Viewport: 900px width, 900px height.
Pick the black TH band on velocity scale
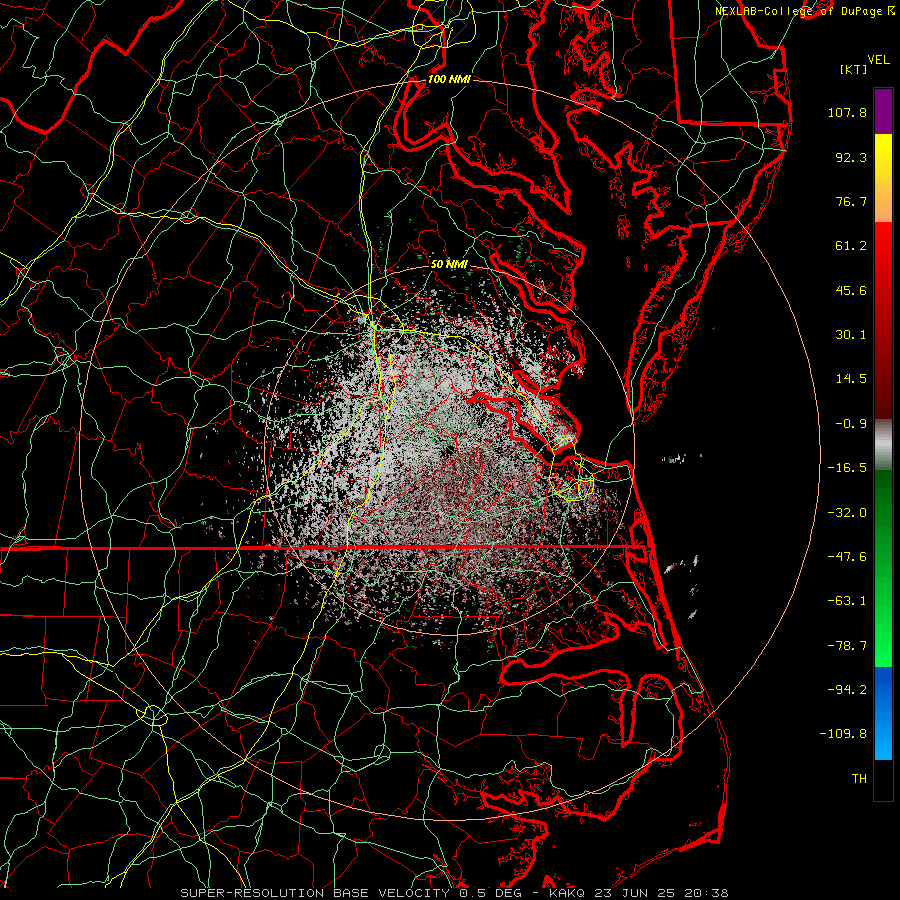(883, 779)
